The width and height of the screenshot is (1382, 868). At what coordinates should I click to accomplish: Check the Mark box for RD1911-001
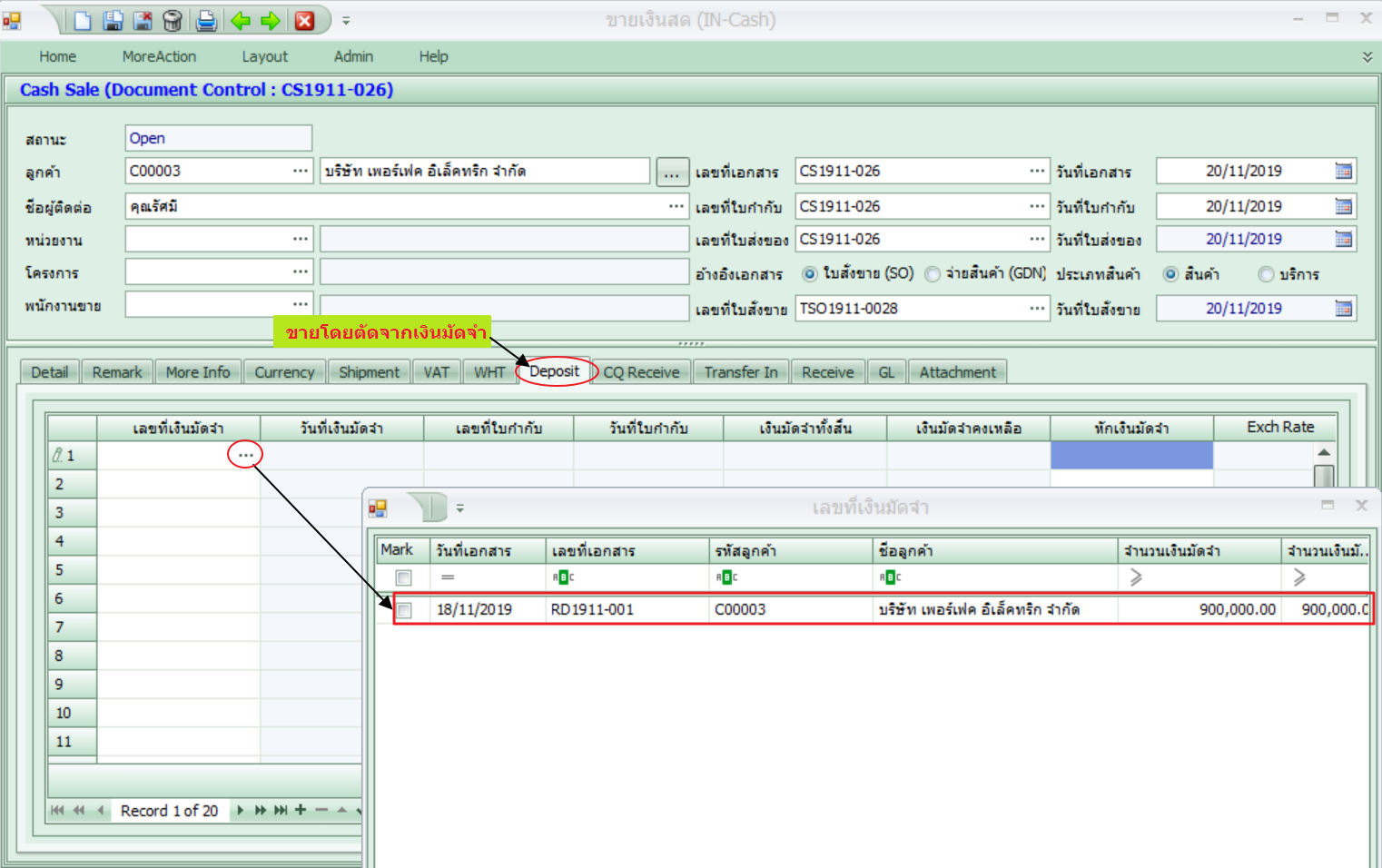point(404,610)
